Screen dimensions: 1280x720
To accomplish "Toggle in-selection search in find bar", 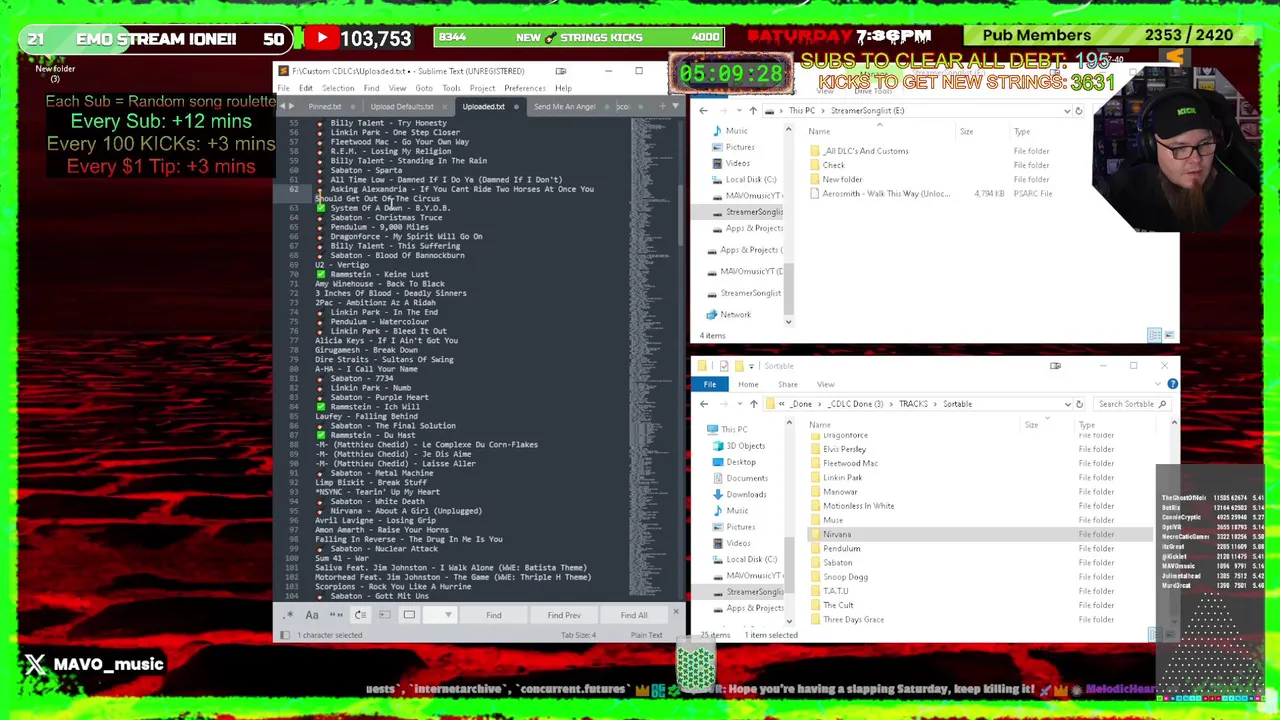I will (385, 615).
